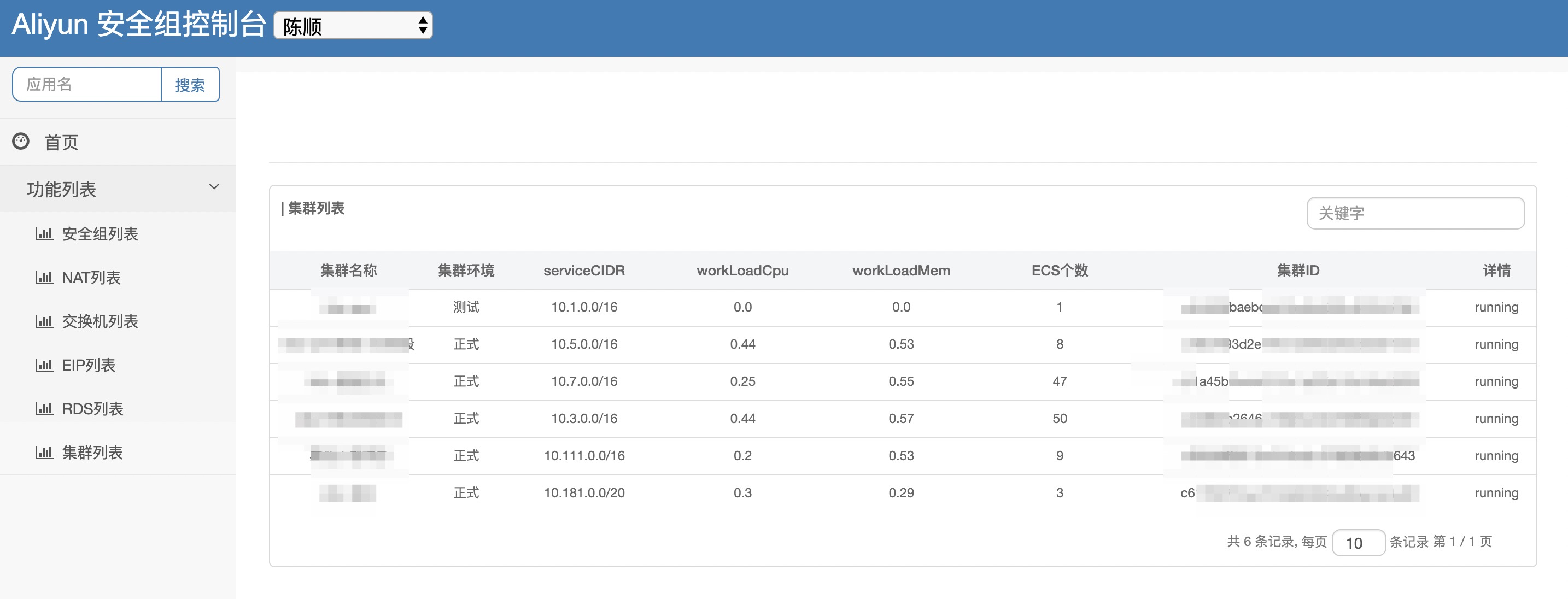
Task: Focus the 关键字 filter field
Action: coord(1415,213)
